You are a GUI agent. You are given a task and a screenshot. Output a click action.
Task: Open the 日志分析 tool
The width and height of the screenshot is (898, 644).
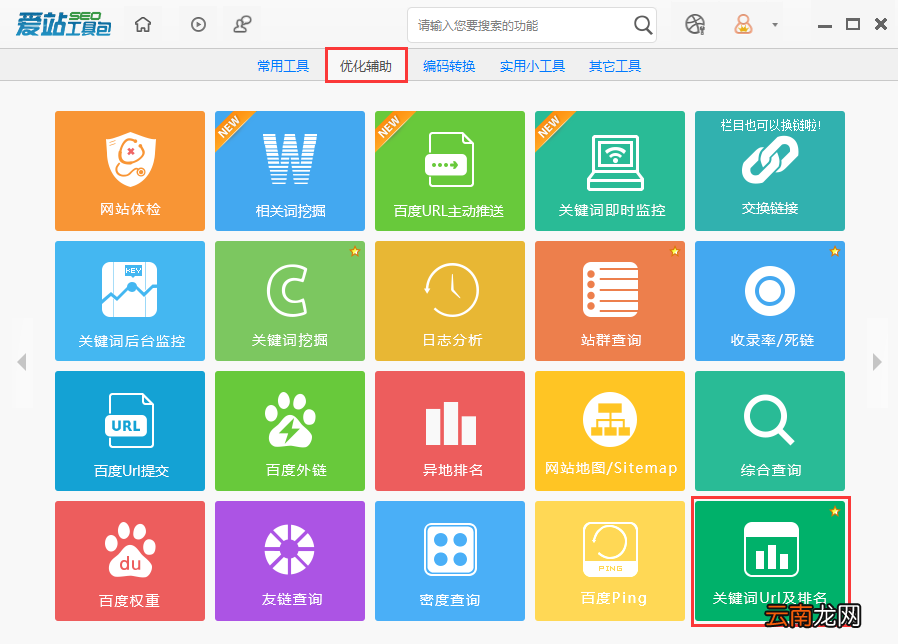click(450, 301)
